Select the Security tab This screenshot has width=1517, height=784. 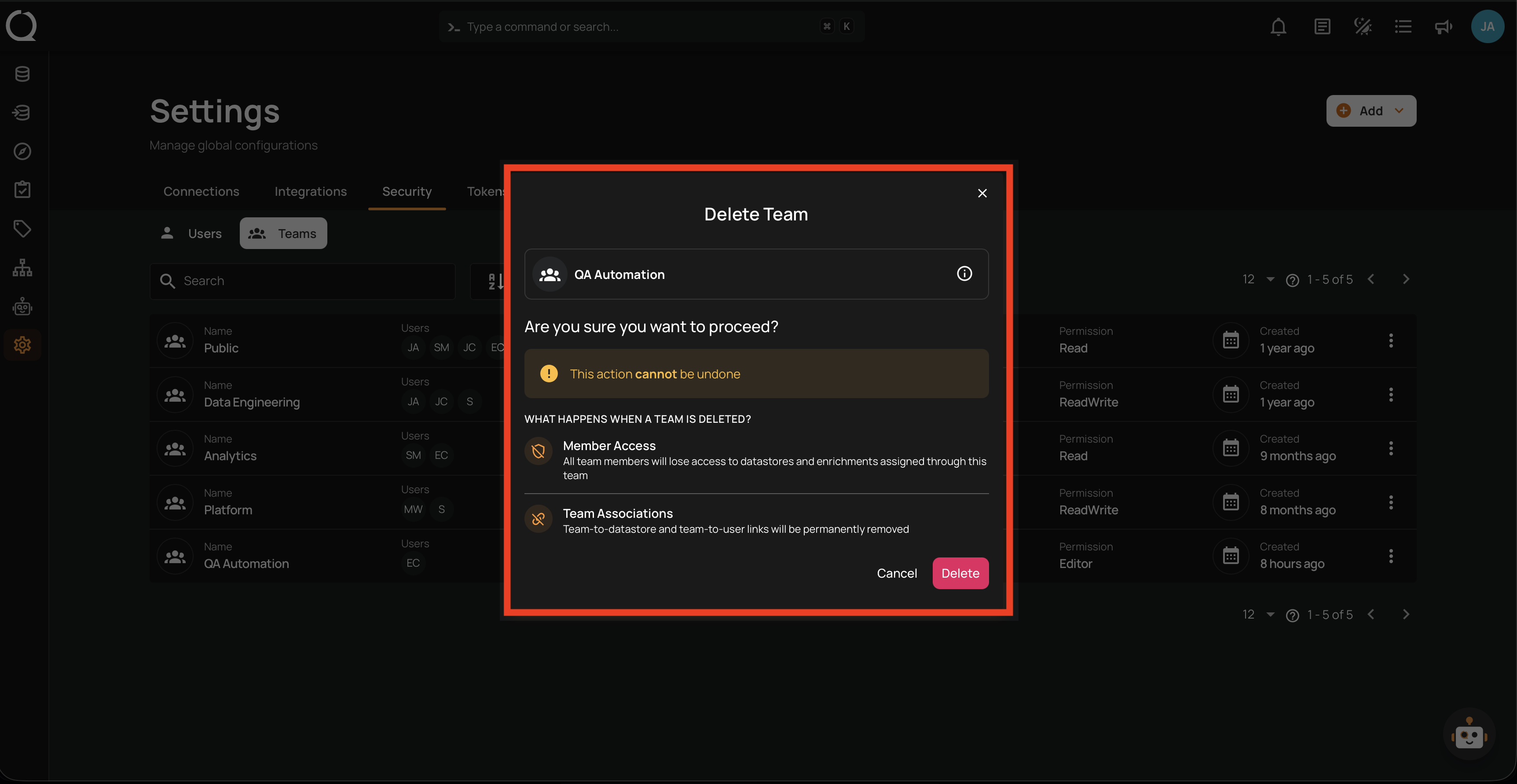coord(407,191)
